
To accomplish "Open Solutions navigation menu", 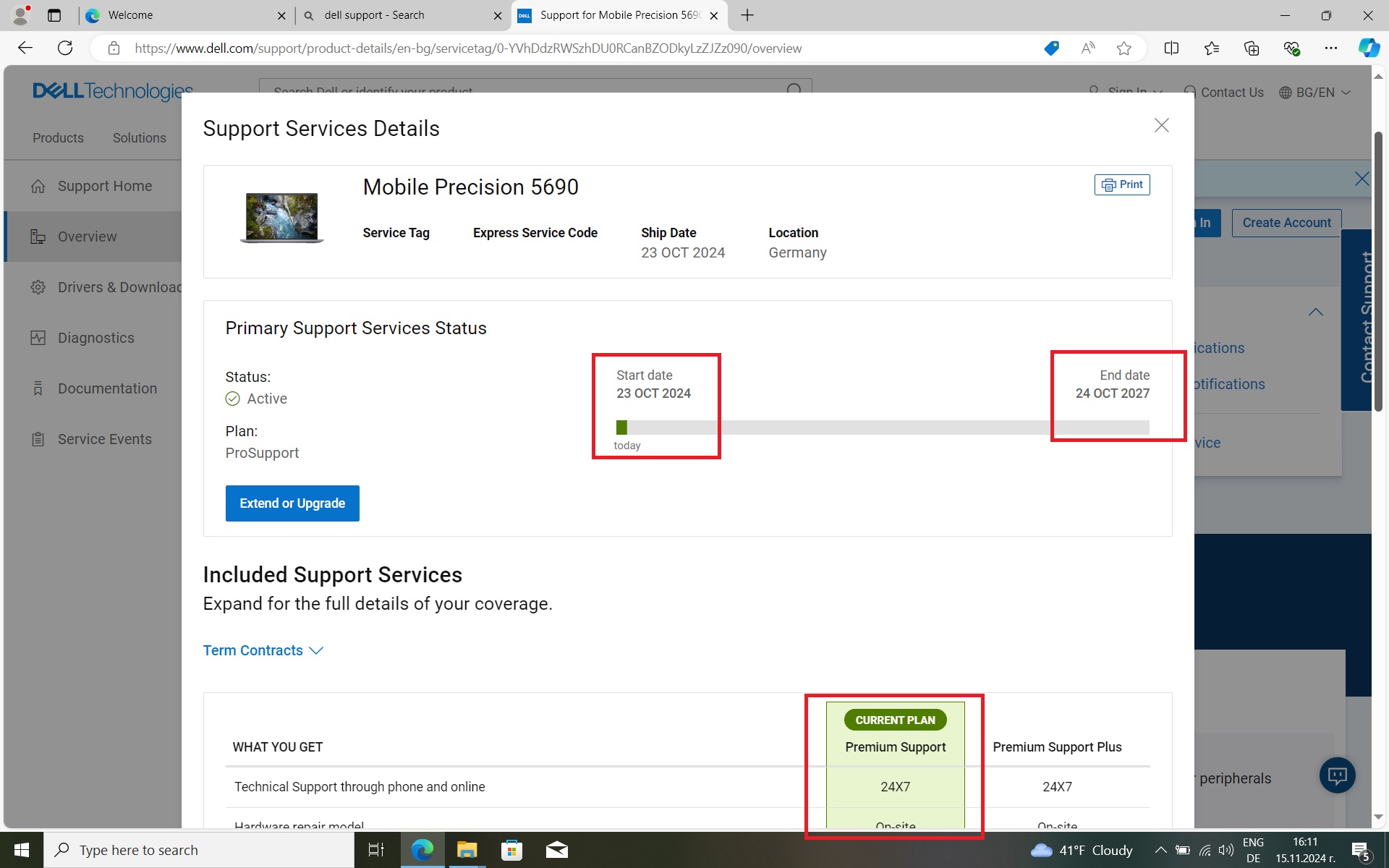I will pos(139,137).
